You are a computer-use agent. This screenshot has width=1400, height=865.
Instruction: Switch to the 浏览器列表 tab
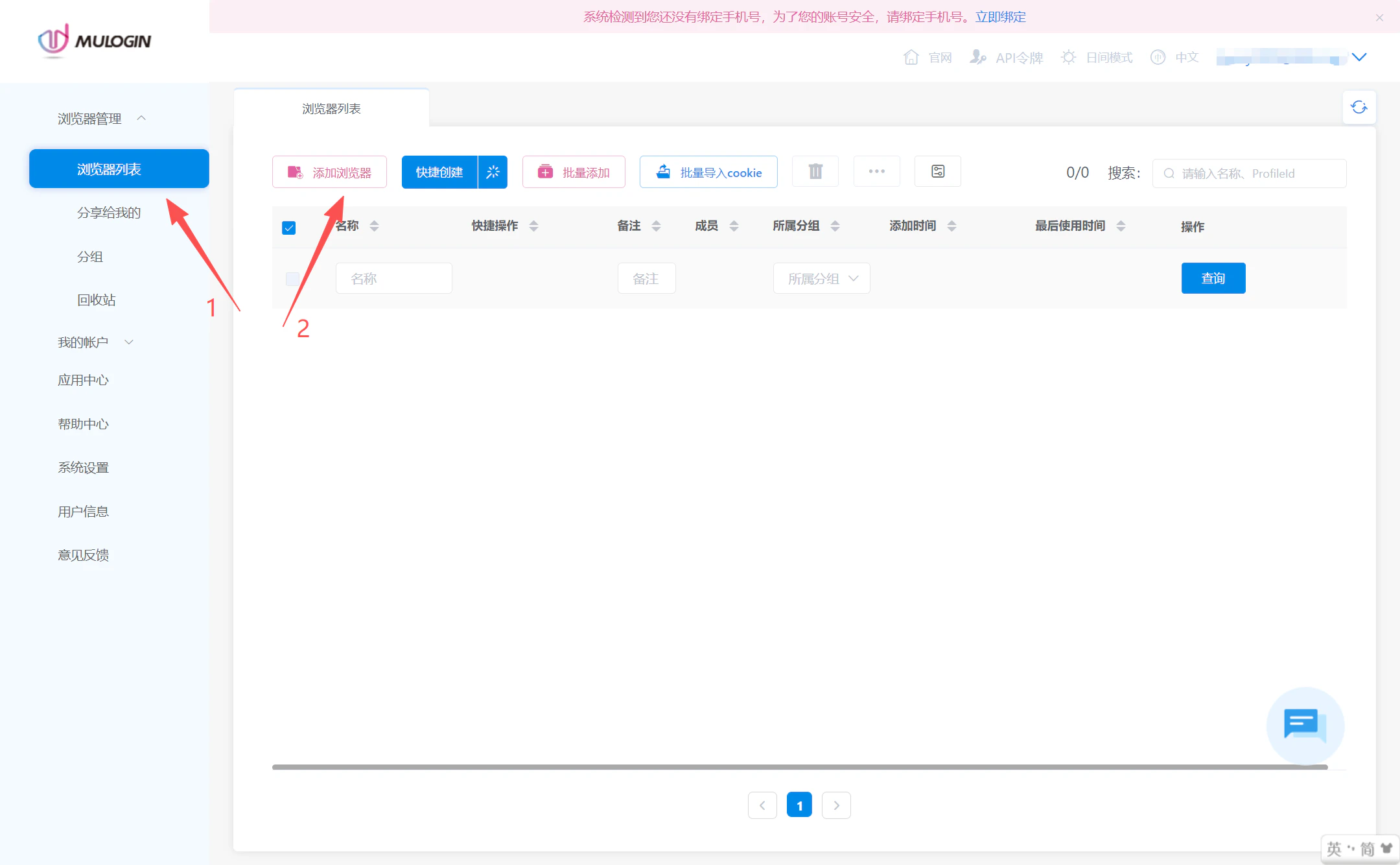[x=332, y=108]
